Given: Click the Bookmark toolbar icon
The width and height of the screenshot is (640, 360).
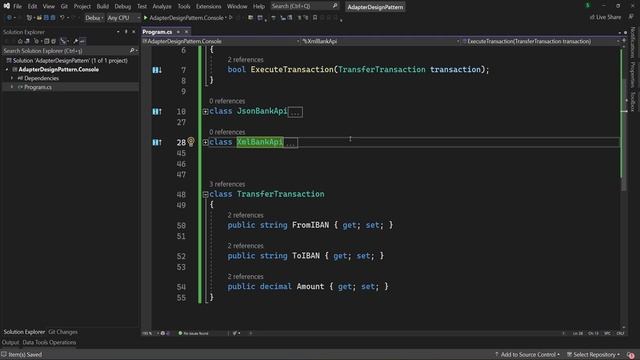Looking at the screenshot, I should (x=315, y=18).
